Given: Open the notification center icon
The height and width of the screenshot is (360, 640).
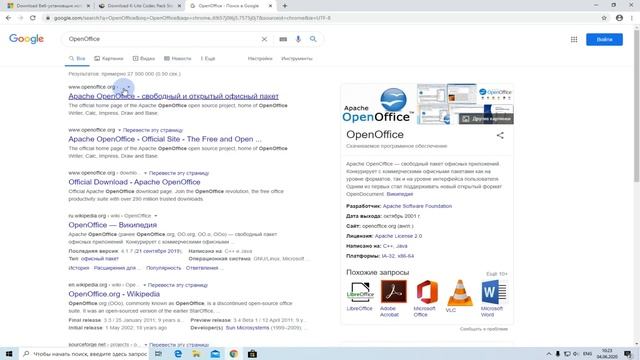Looking at the screenshot, I should tap(628, 354).
